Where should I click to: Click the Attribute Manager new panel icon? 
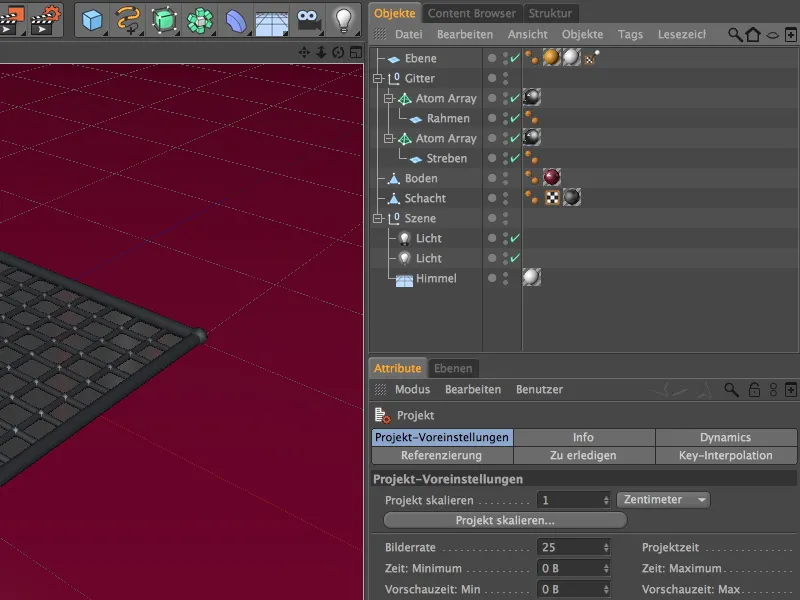pos(790,390)
